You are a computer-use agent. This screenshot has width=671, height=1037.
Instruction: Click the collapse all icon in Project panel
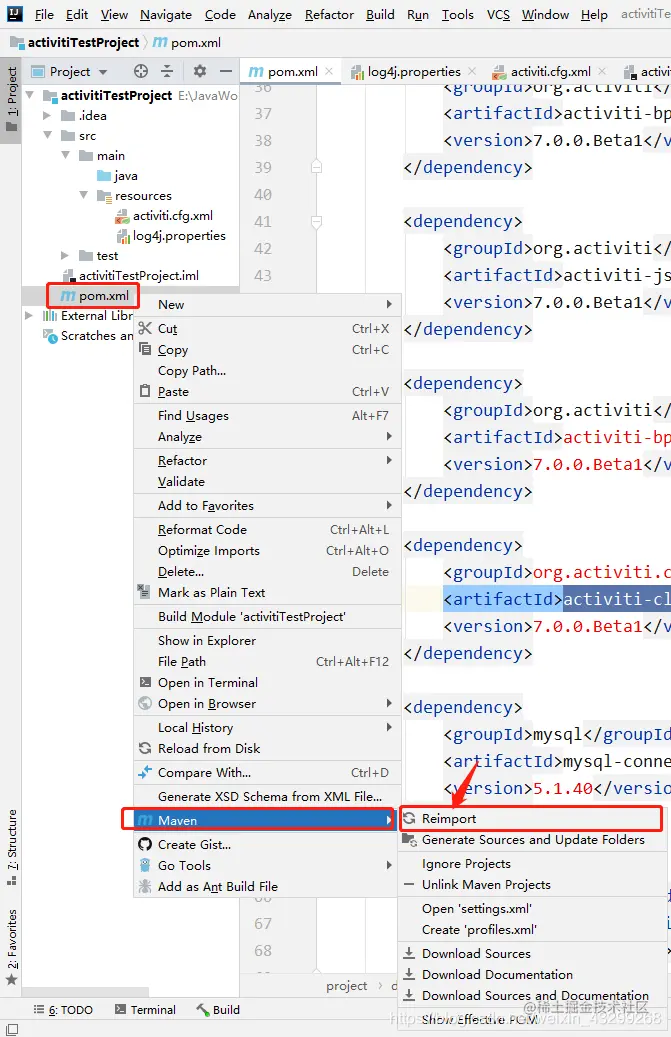point(167,71)
